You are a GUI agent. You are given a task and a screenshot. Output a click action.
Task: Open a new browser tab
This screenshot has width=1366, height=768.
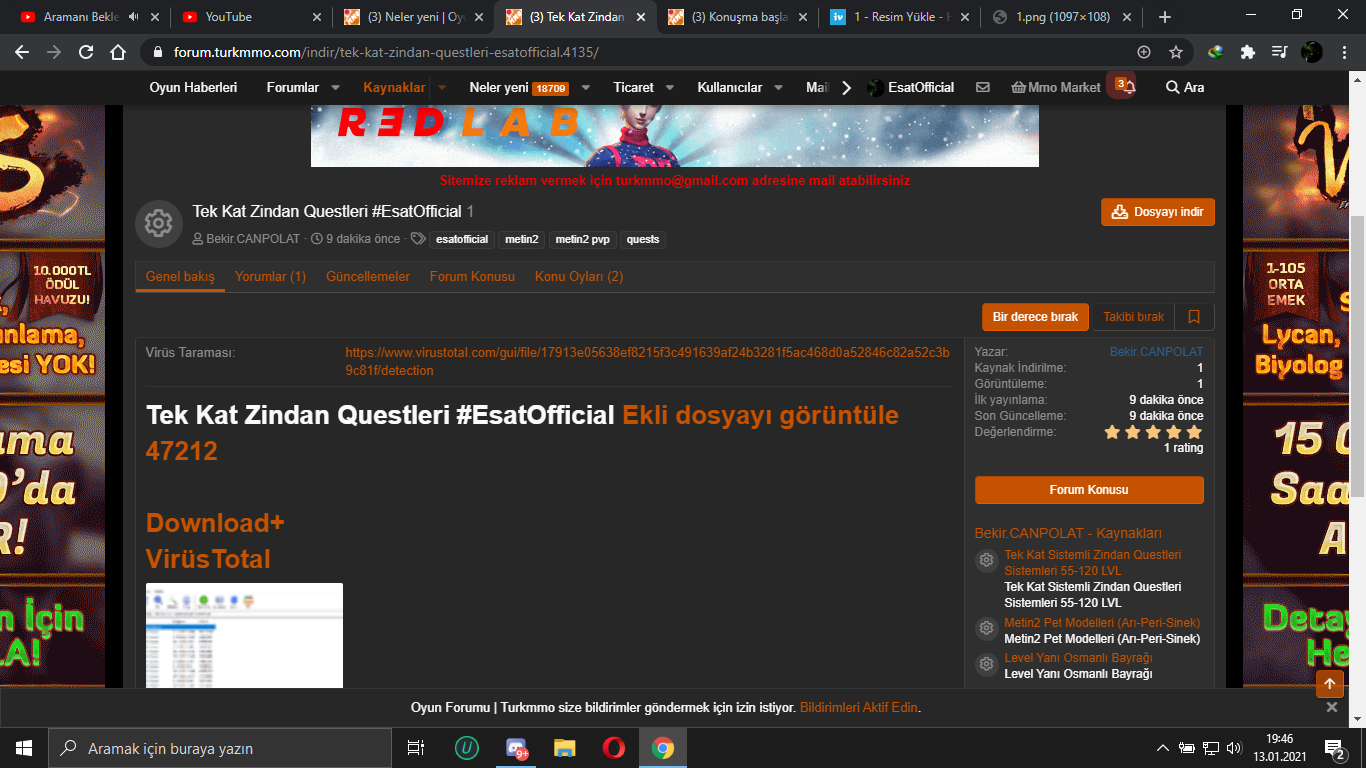(x=1164, y=17)
